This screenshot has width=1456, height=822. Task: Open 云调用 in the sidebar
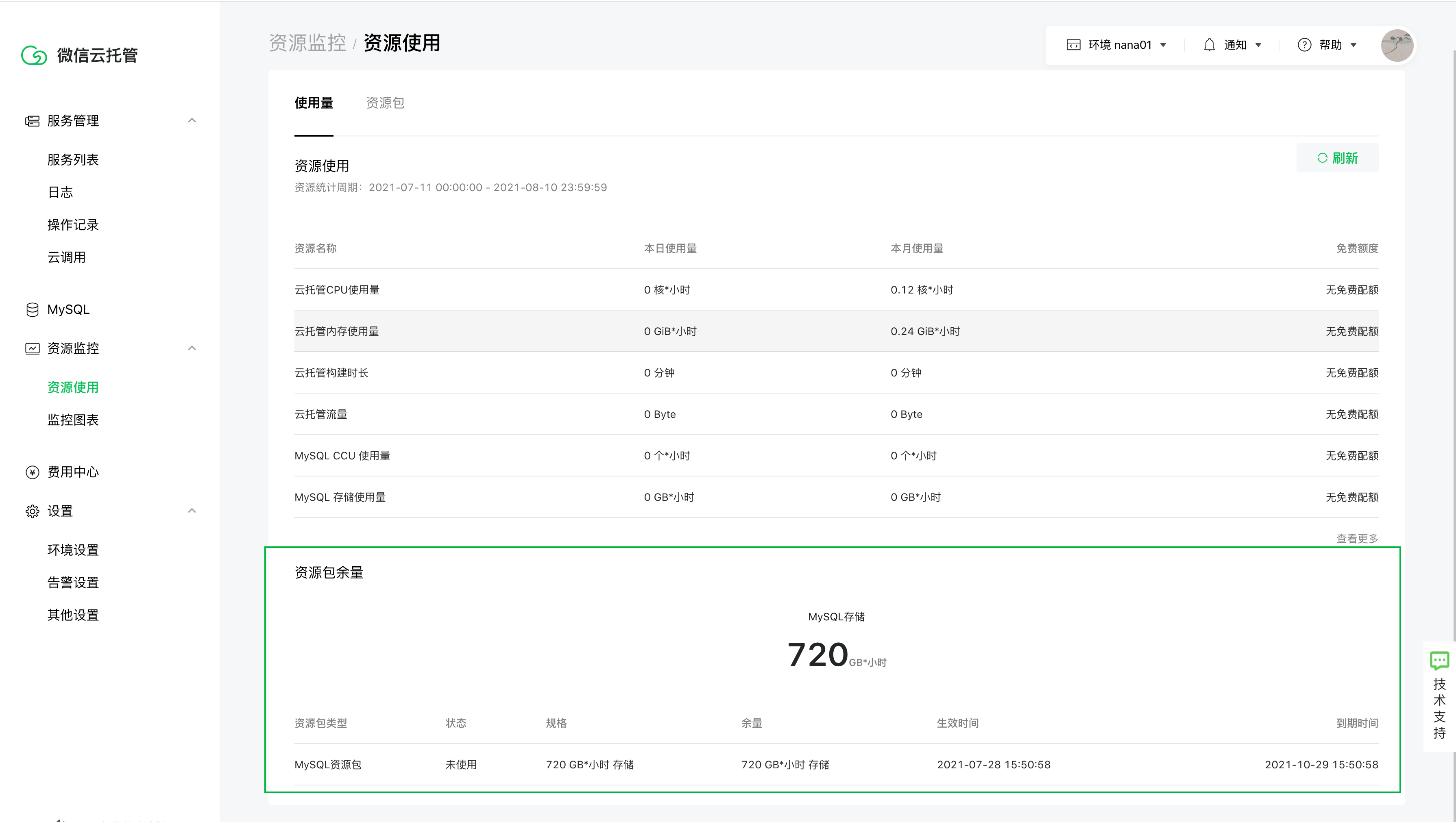click(x=67, y=258)
